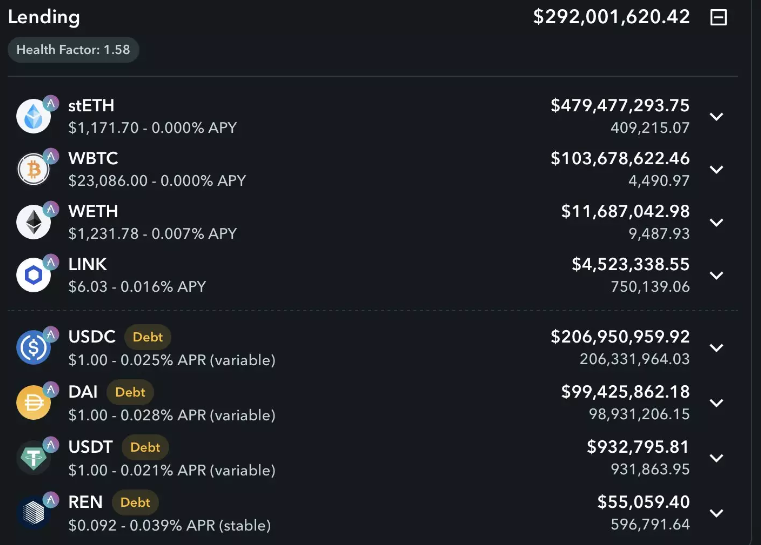Click the REN token icon
The image size is (761, 545).
pyautogui.click(x=34, y=512)
